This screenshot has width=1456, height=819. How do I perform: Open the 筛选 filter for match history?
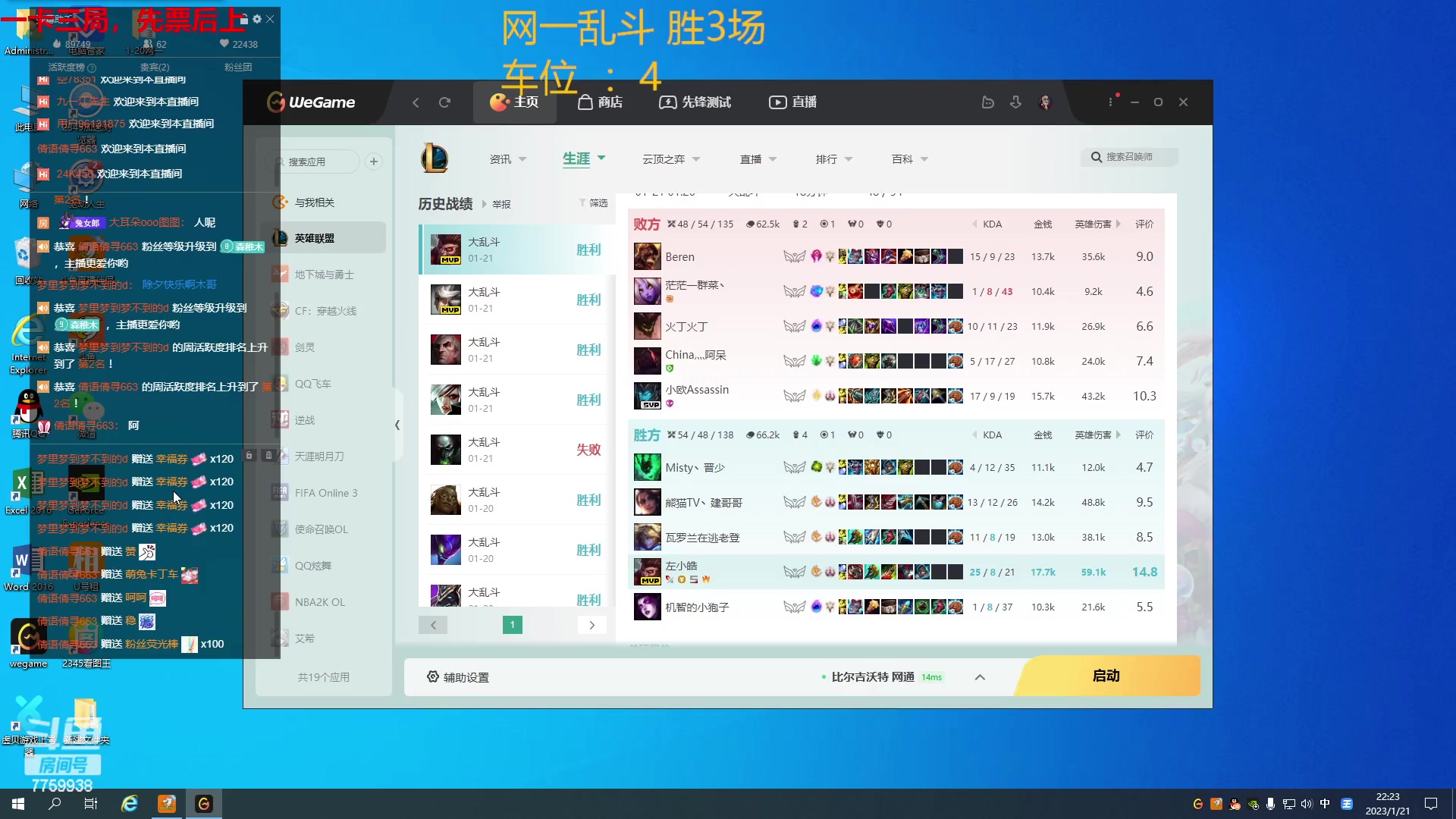pos(594,203)
